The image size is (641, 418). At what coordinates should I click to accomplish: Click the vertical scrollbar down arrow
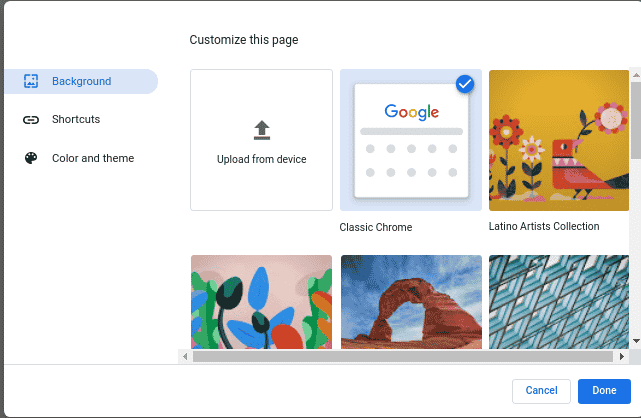click(636, 341)
